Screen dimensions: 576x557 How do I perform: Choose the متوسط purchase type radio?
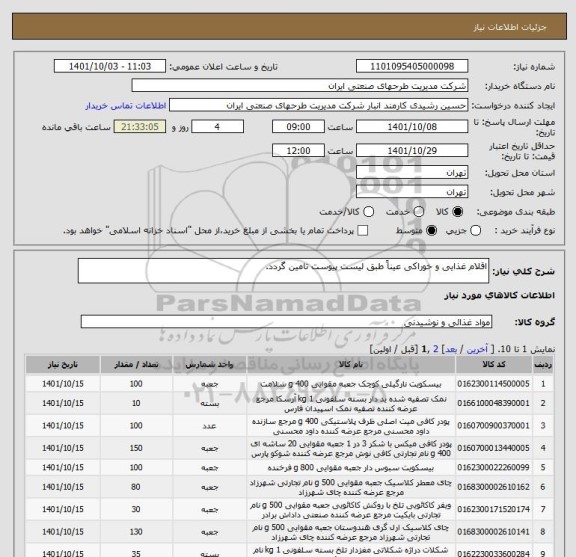pyautogui.click(x=431, y=230)
